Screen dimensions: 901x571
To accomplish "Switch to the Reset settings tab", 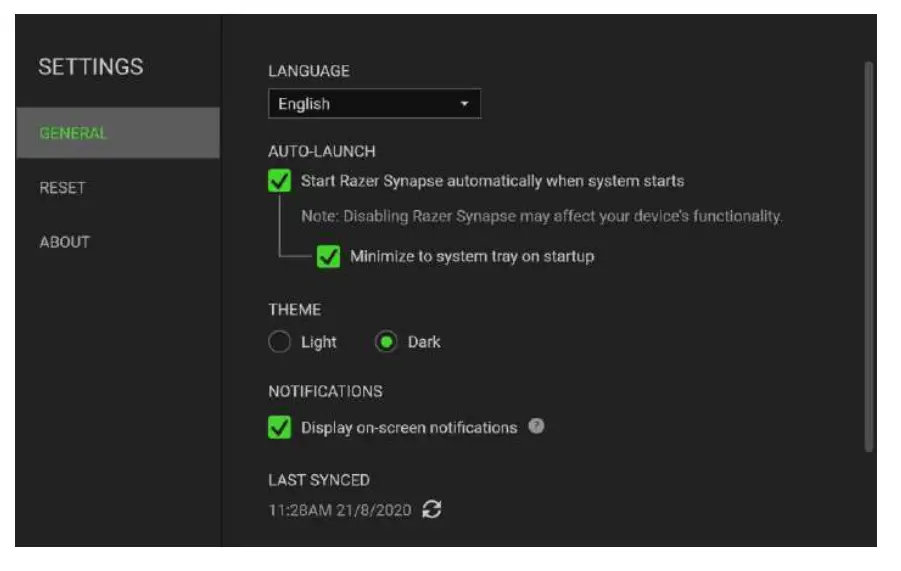I will pyautogui.click(x=62, y=188).
